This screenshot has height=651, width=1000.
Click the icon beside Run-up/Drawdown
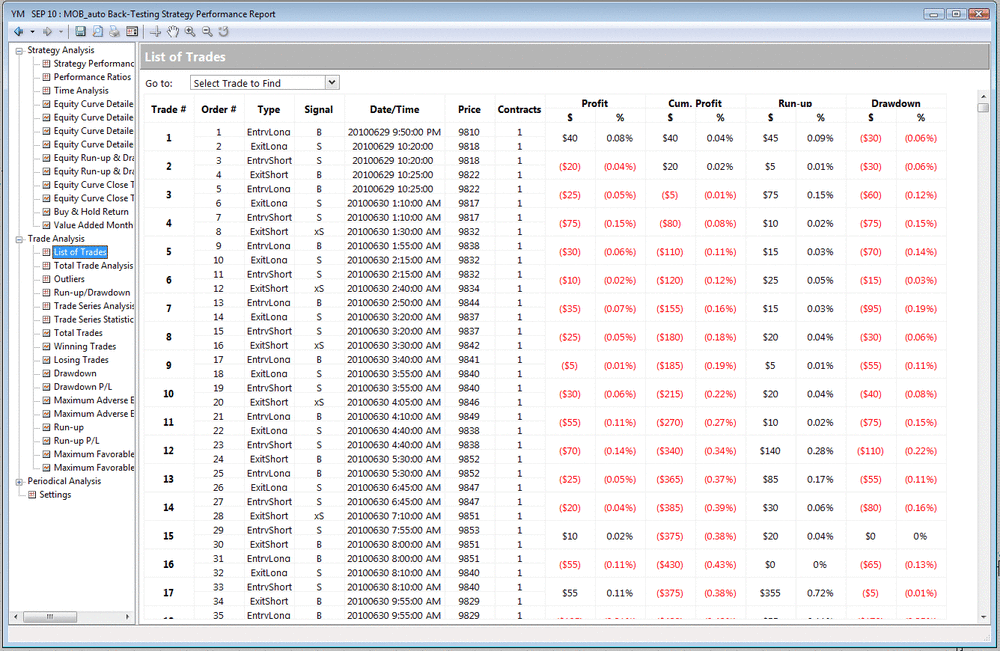[x=46, y=293]
